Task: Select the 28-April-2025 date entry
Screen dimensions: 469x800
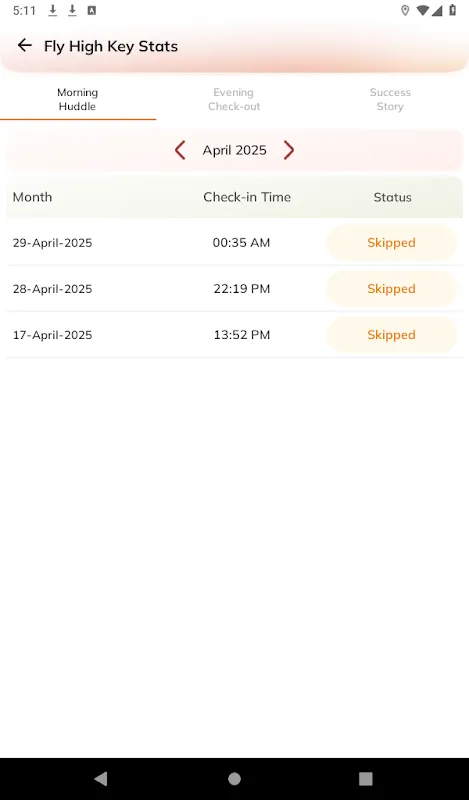Action: (53, 289)
